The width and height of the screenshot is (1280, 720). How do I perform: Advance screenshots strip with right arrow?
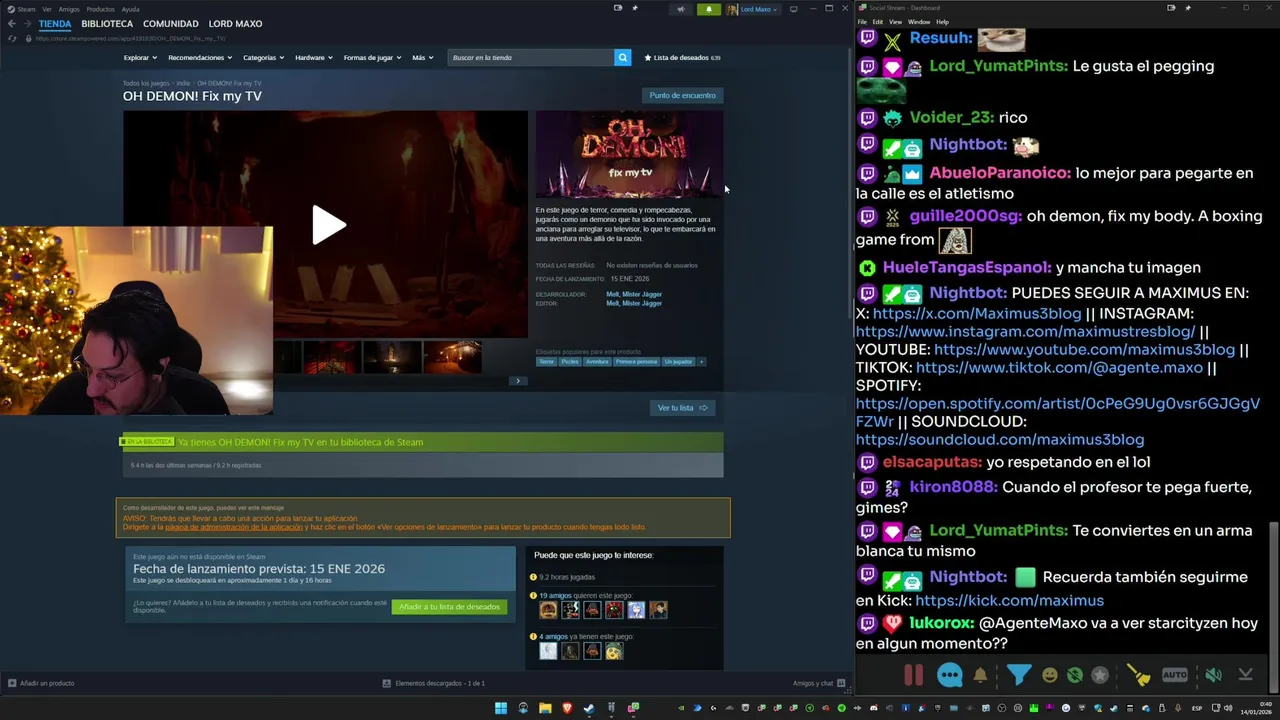pyautogui.click(x=517, y=381)
